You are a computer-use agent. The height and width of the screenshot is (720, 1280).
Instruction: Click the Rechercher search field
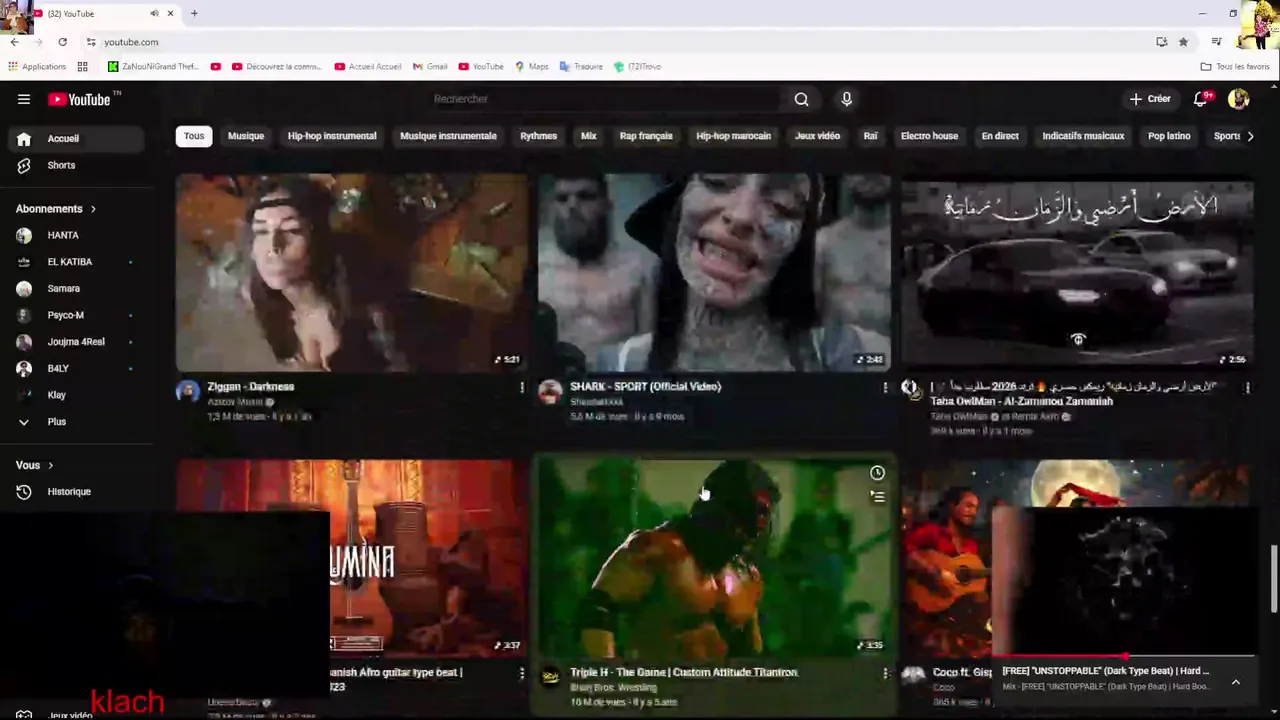[x=604, y=99]
